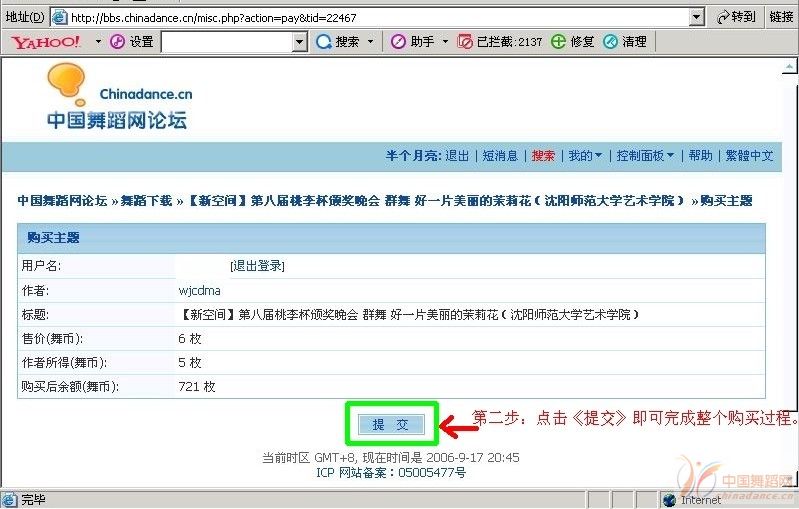The height and width of the screenshot is (509, 799).
Task: Click the current time text 2006-9-17 20:45
Action: tap(473, 458)
